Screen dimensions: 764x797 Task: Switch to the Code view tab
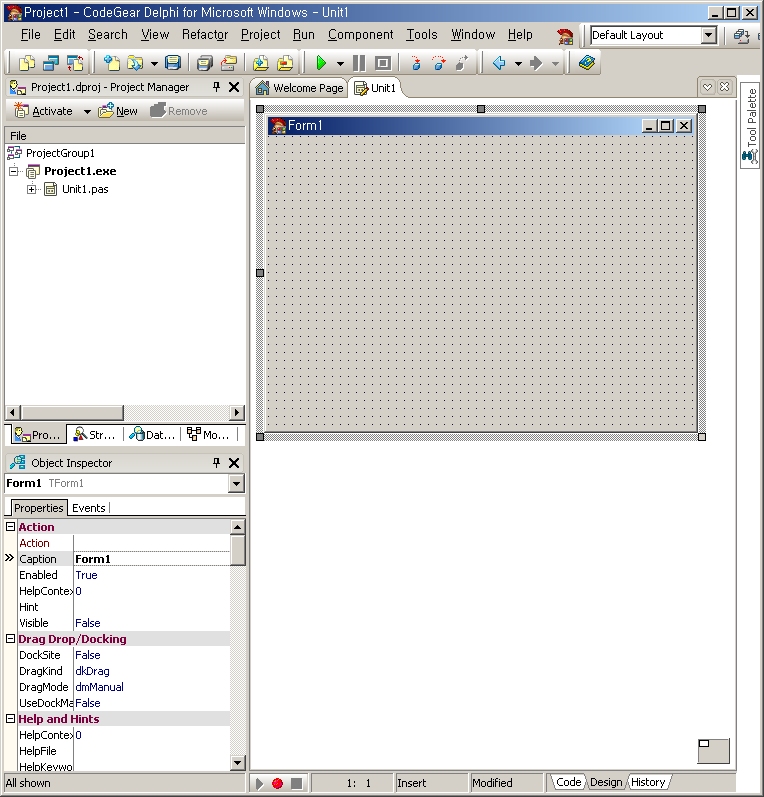tap(568, 782)
